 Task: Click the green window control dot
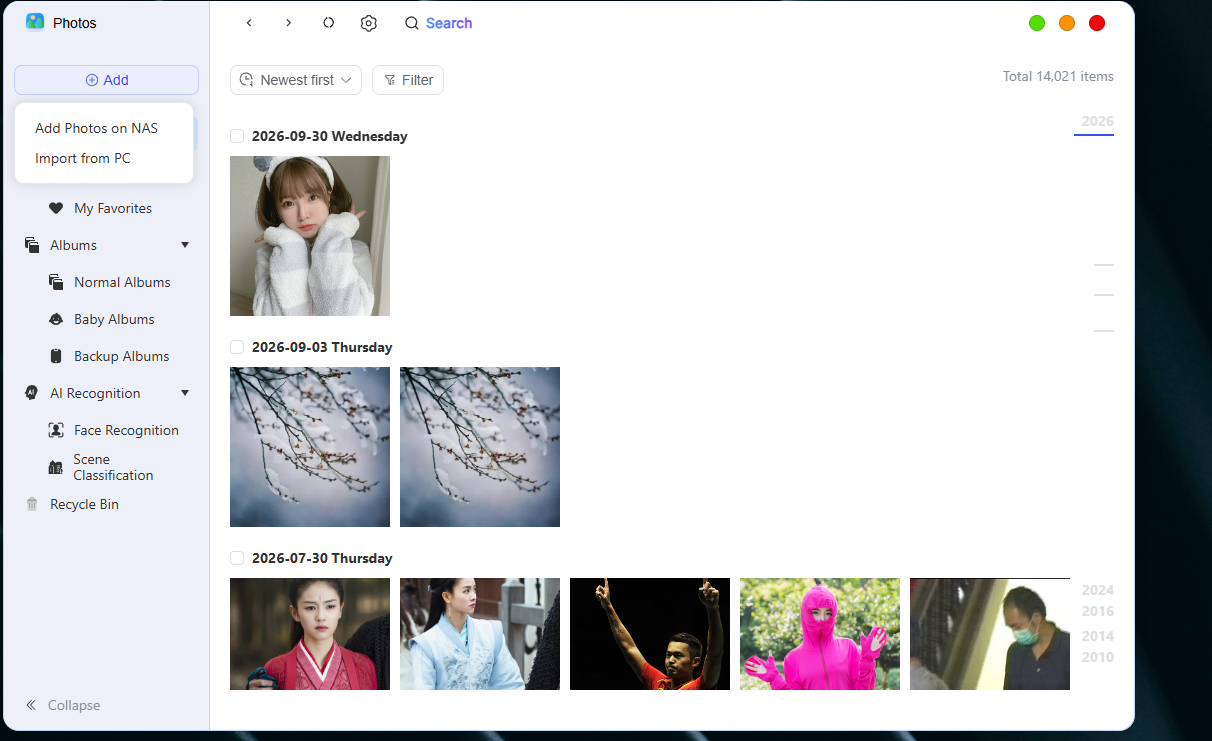(x=1037, y=23)
